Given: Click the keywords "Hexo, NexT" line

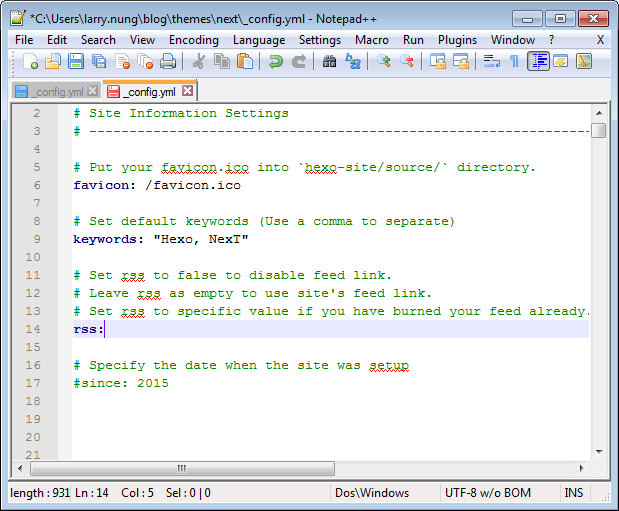Looking at the screenshot, I should [161, 239].
